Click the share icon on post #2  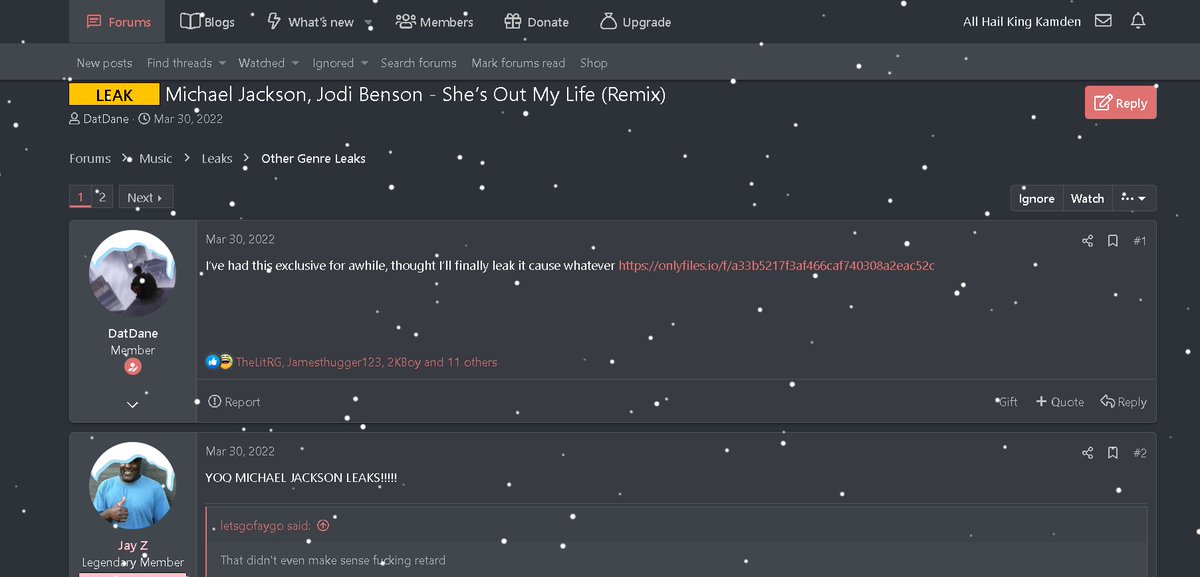[1087, 453]
